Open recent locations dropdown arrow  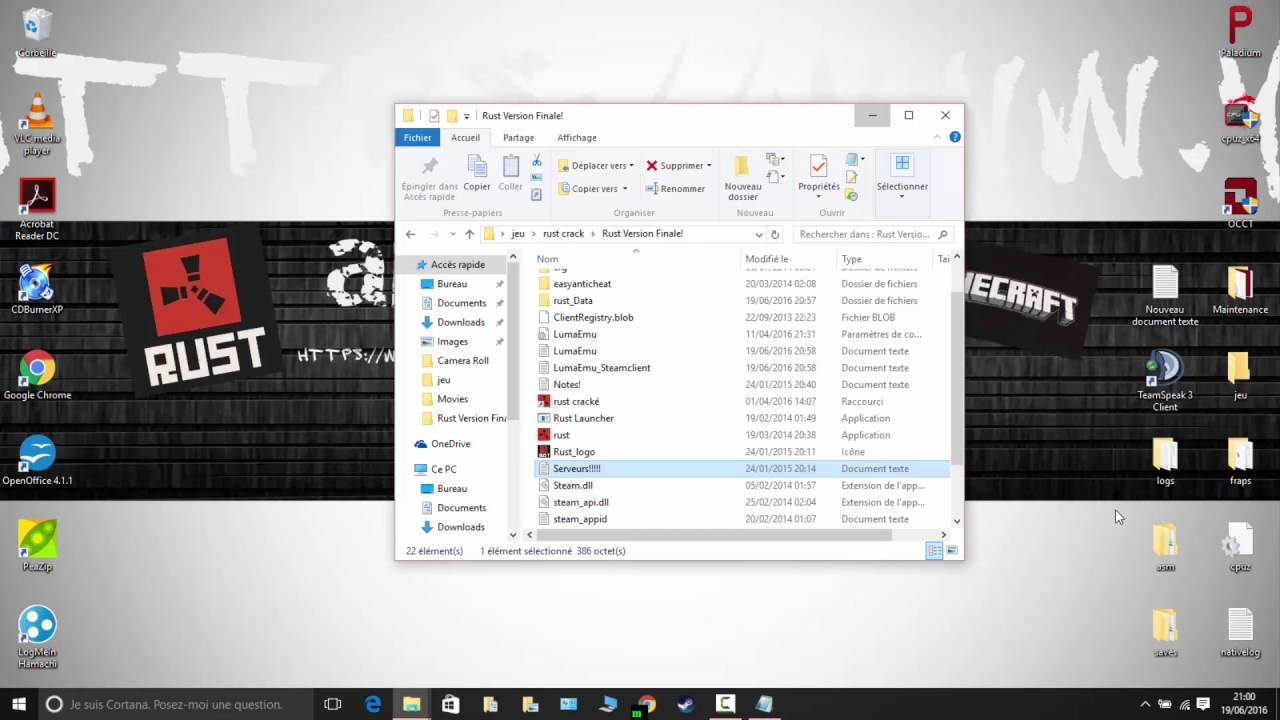pyautogui.click(x=453, y=234)
